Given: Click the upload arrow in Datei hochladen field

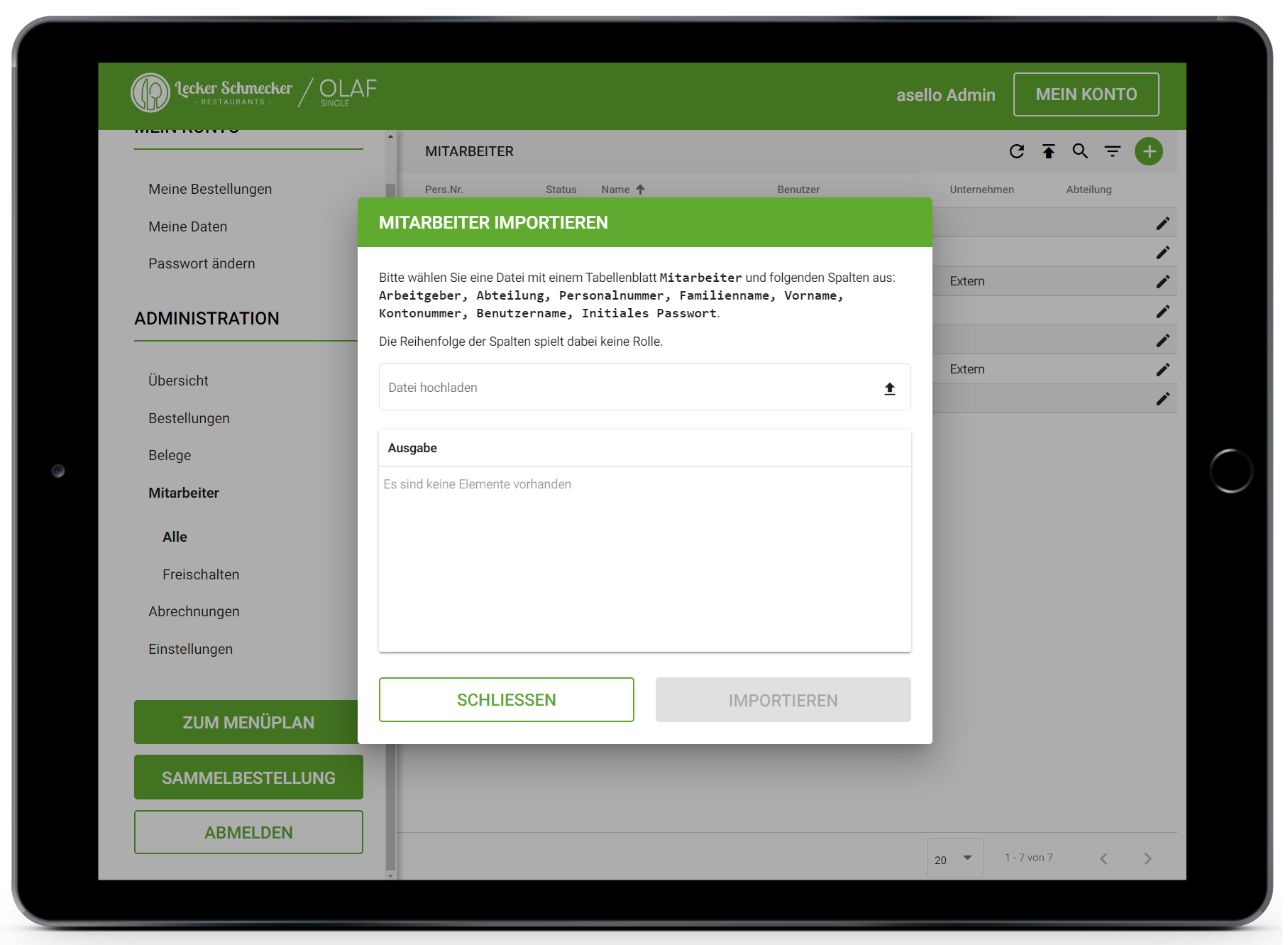Looking at the screenshot, I should [x=889, y=388].
